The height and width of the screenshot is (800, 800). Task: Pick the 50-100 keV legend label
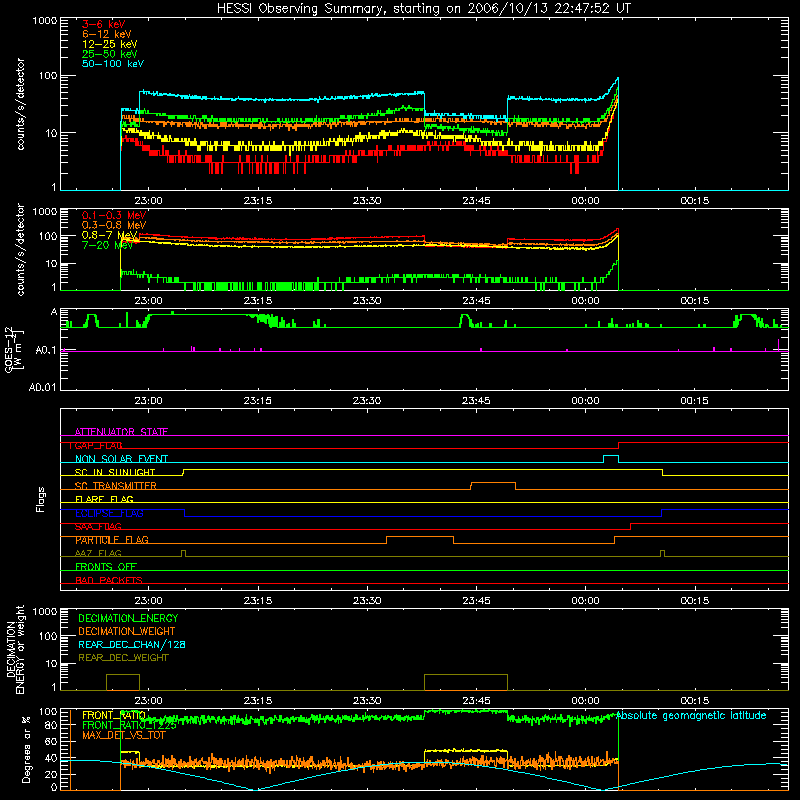pyautogui.click(x=113, y=64)
